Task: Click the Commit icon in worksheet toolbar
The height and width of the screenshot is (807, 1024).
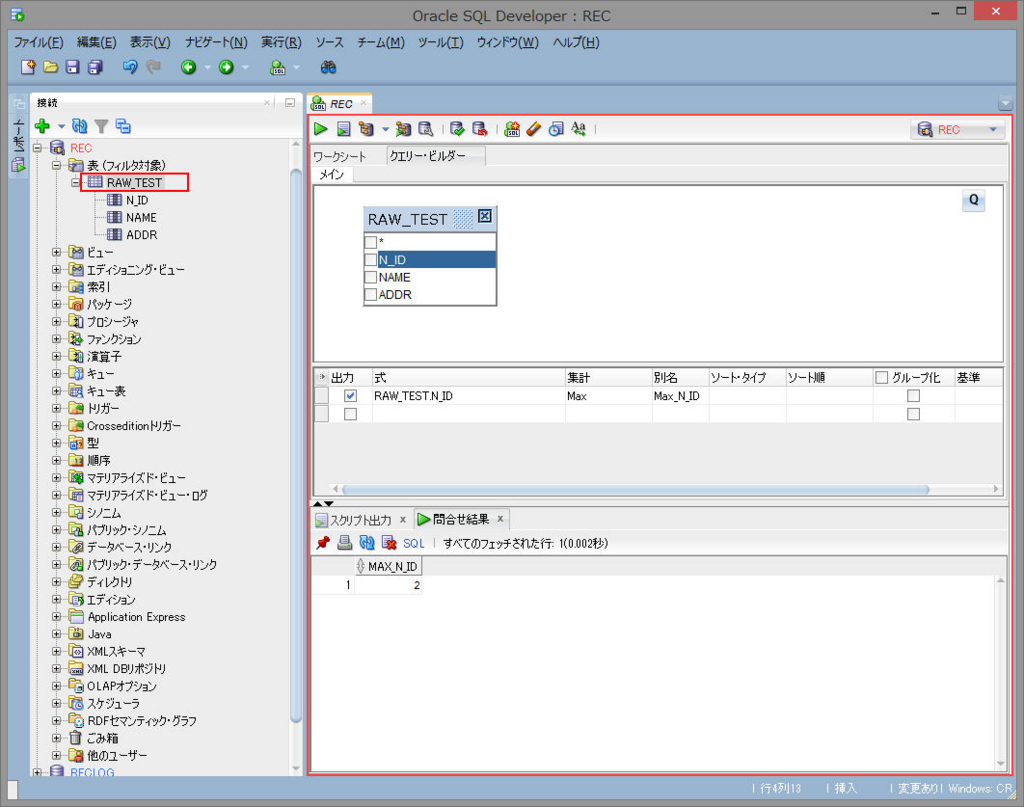Action: [457, 129]
